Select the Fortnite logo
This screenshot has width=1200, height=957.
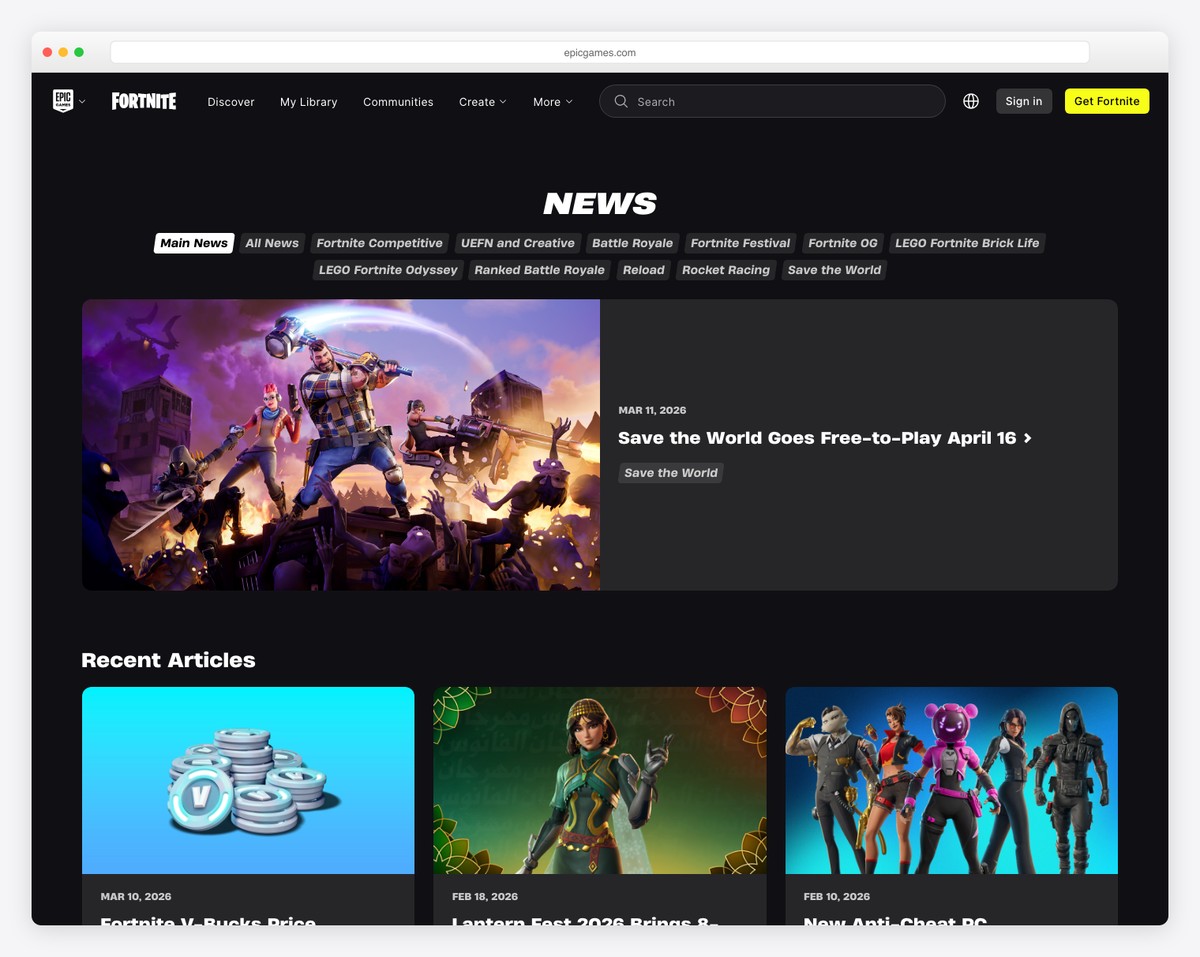(x=143, y=101)
